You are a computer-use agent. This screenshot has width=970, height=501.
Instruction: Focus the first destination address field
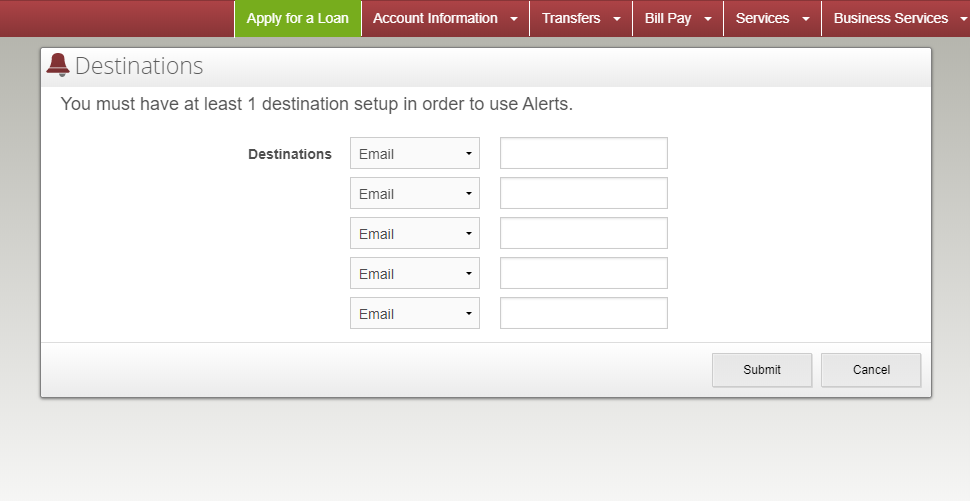tap(583, 153)
